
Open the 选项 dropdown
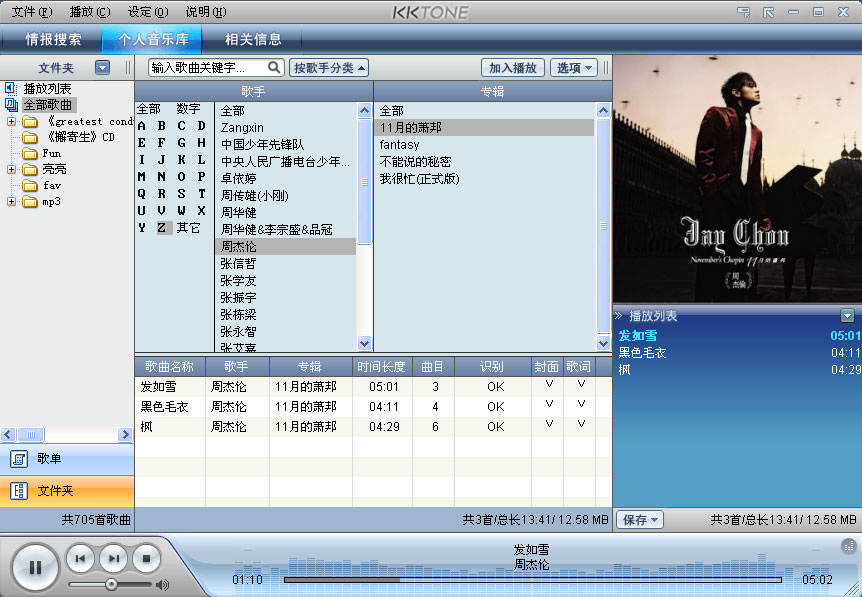coord(574,68)
